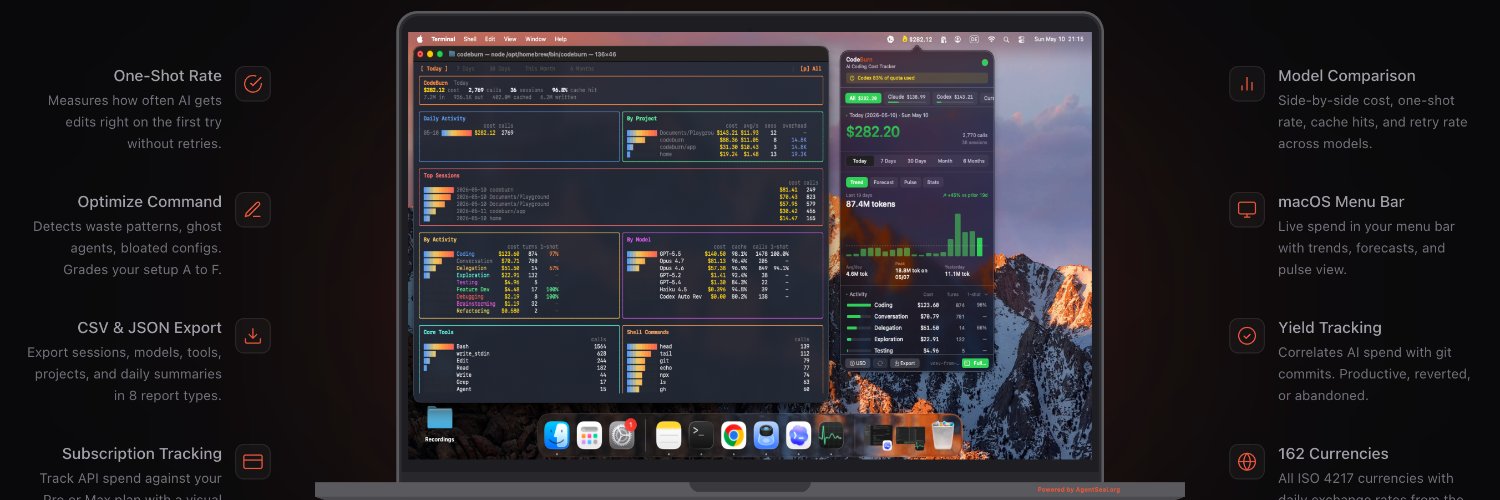The width and height of the screenshot is (1500, 500).
Task: Click the Optimize Command pencil icon
Action: tap(253, 210)
